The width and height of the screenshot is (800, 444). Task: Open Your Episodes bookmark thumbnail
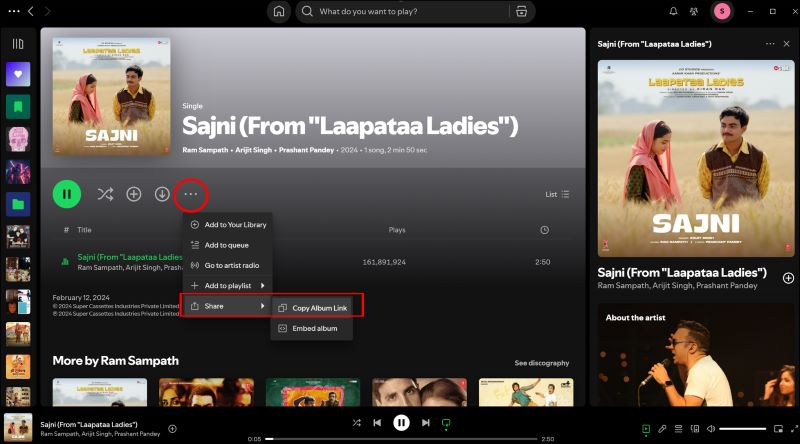tap(18, 107)
